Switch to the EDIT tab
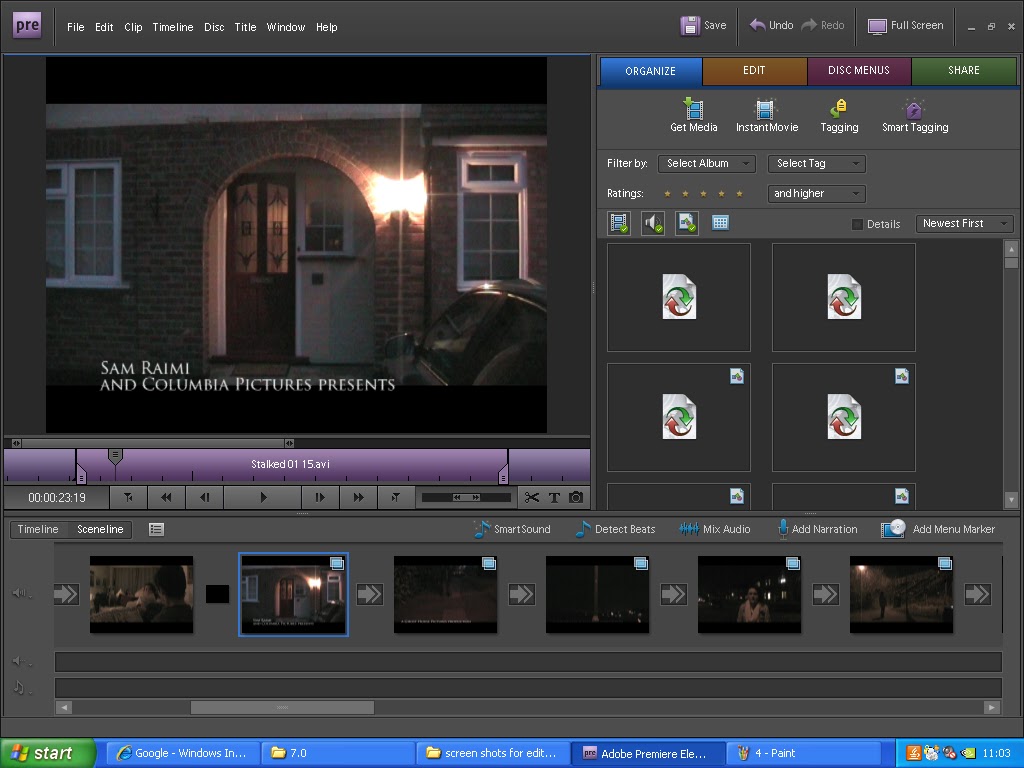This screenshot has width=1024, height=768. point(754,71)
